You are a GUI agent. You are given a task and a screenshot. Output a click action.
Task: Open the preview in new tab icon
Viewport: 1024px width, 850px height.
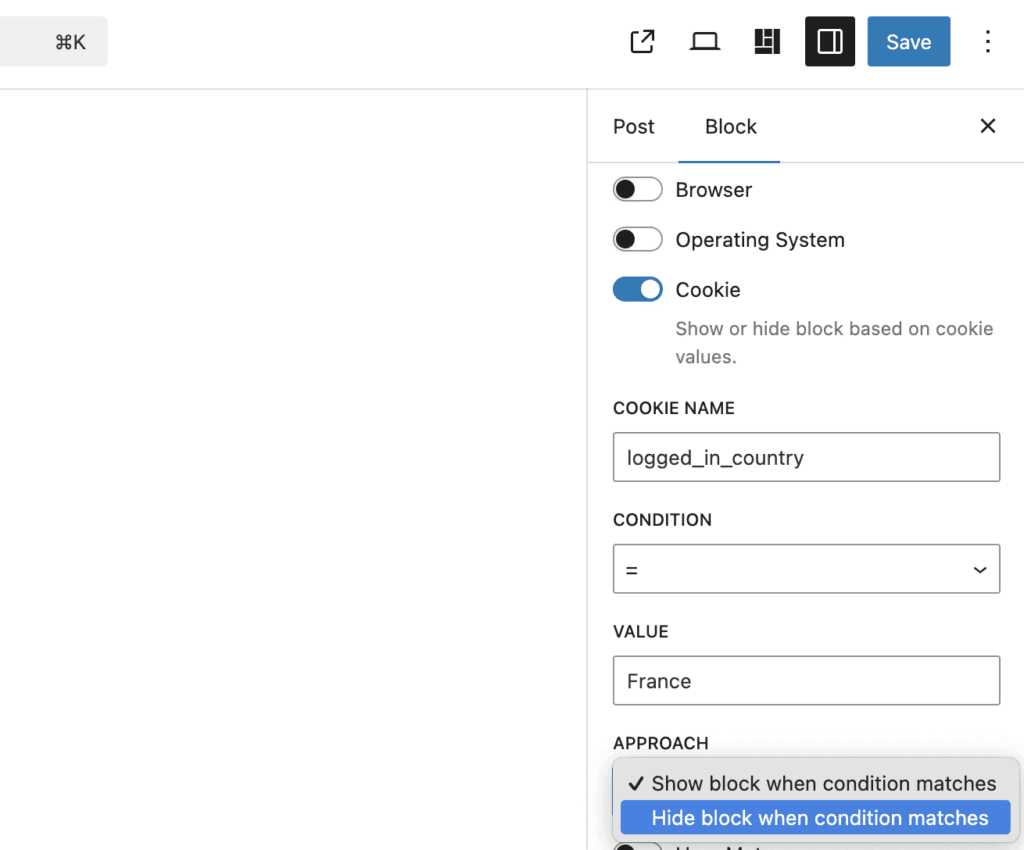(x=641, y=41)
